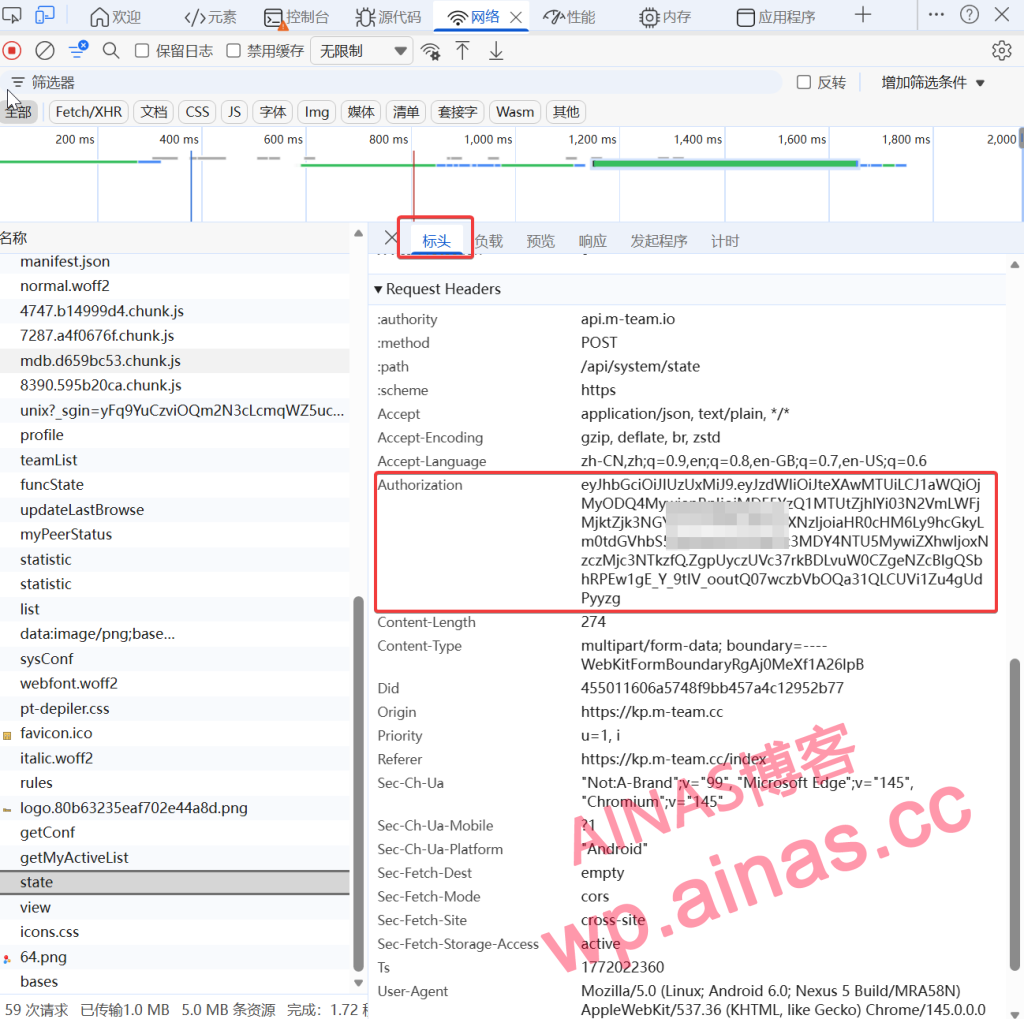This screenshot has width=1024, height=1019.
Task: Open network search magnifier
Action: (111, 50)
